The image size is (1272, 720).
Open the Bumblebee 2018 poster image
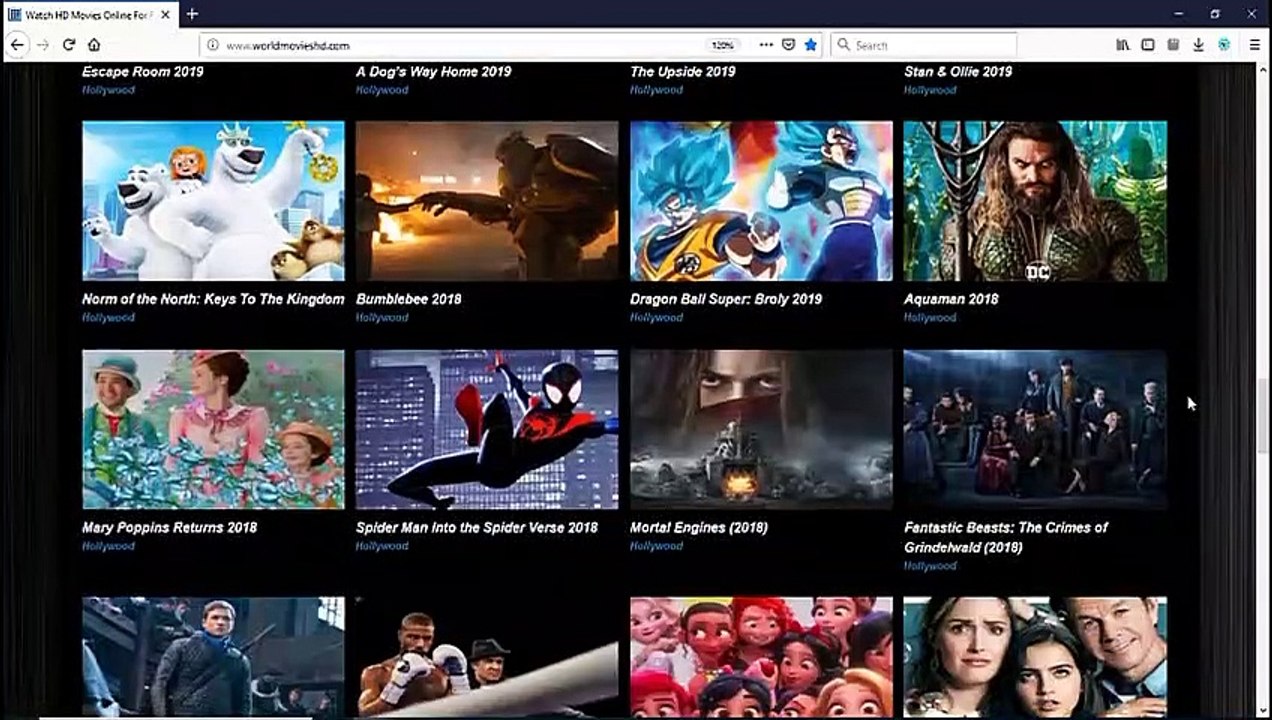pos(487,201)
